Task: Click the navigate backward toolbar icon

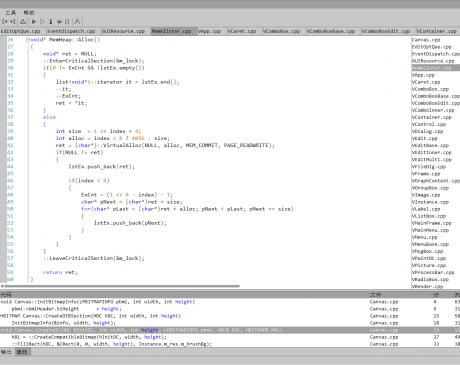Action: [x=4, y=22]
